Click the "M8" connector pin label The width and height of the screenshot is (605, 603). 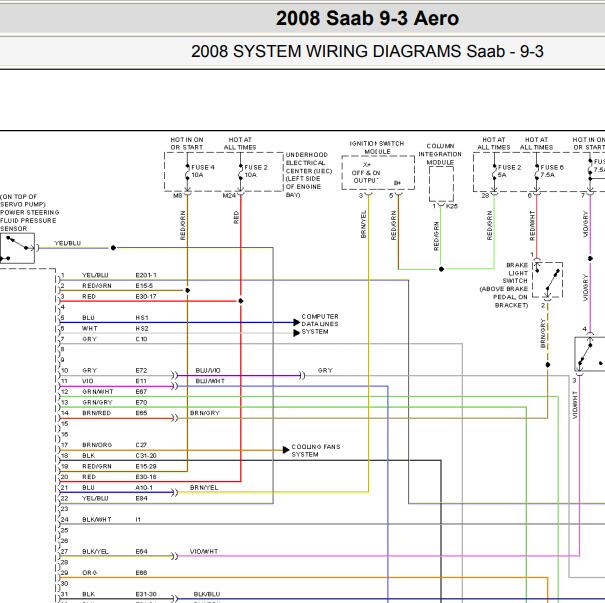point(177,196)
